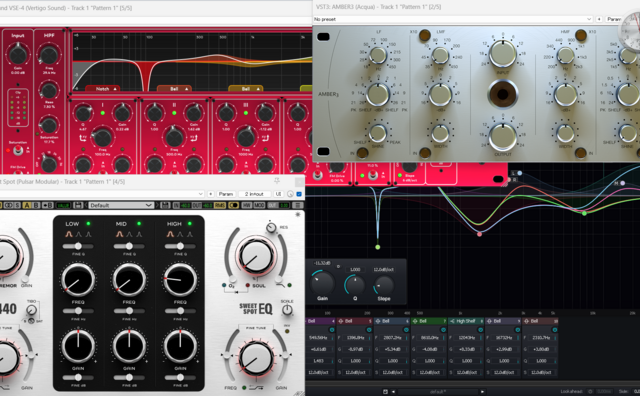This screenshot has height=396, width=640.
Task: Click the Gain knob in band popup
Action: pos(323,283)
